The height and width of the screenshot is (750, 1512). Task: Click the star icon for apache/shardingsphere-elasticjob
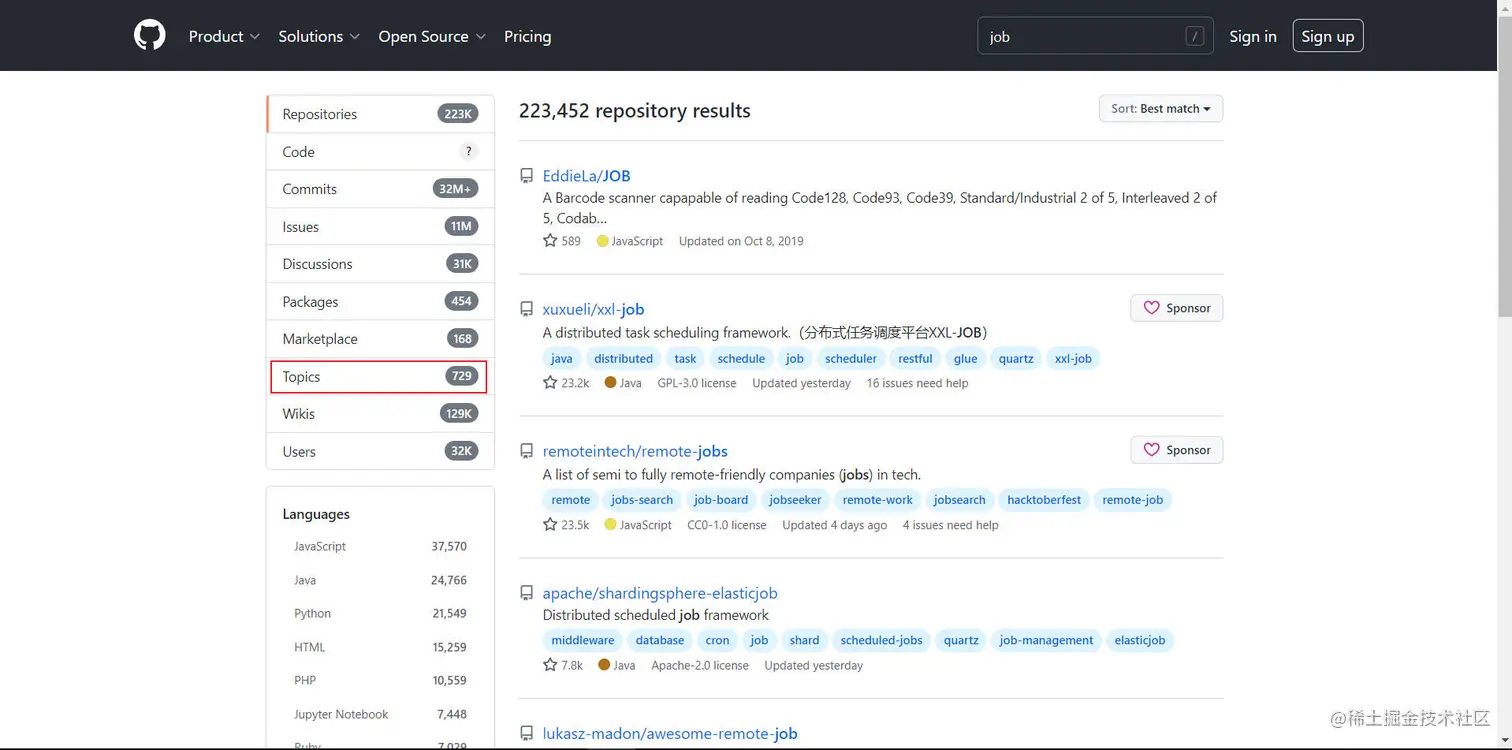550,665
